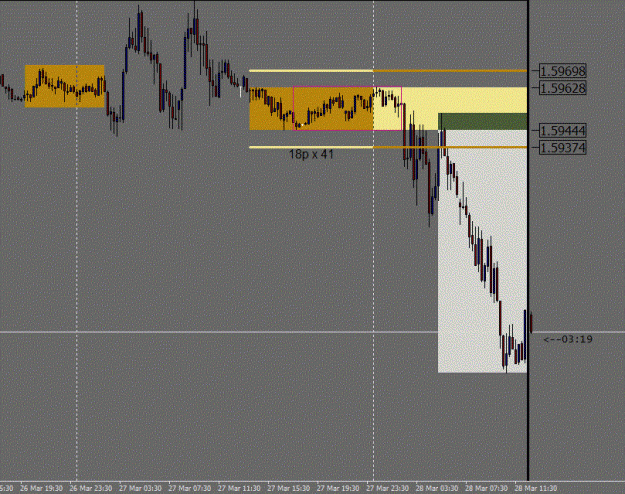Click the 18p x 41 range label
Image resolution: width=625 pixels, height=494 pixels.
tap(311, 154)
